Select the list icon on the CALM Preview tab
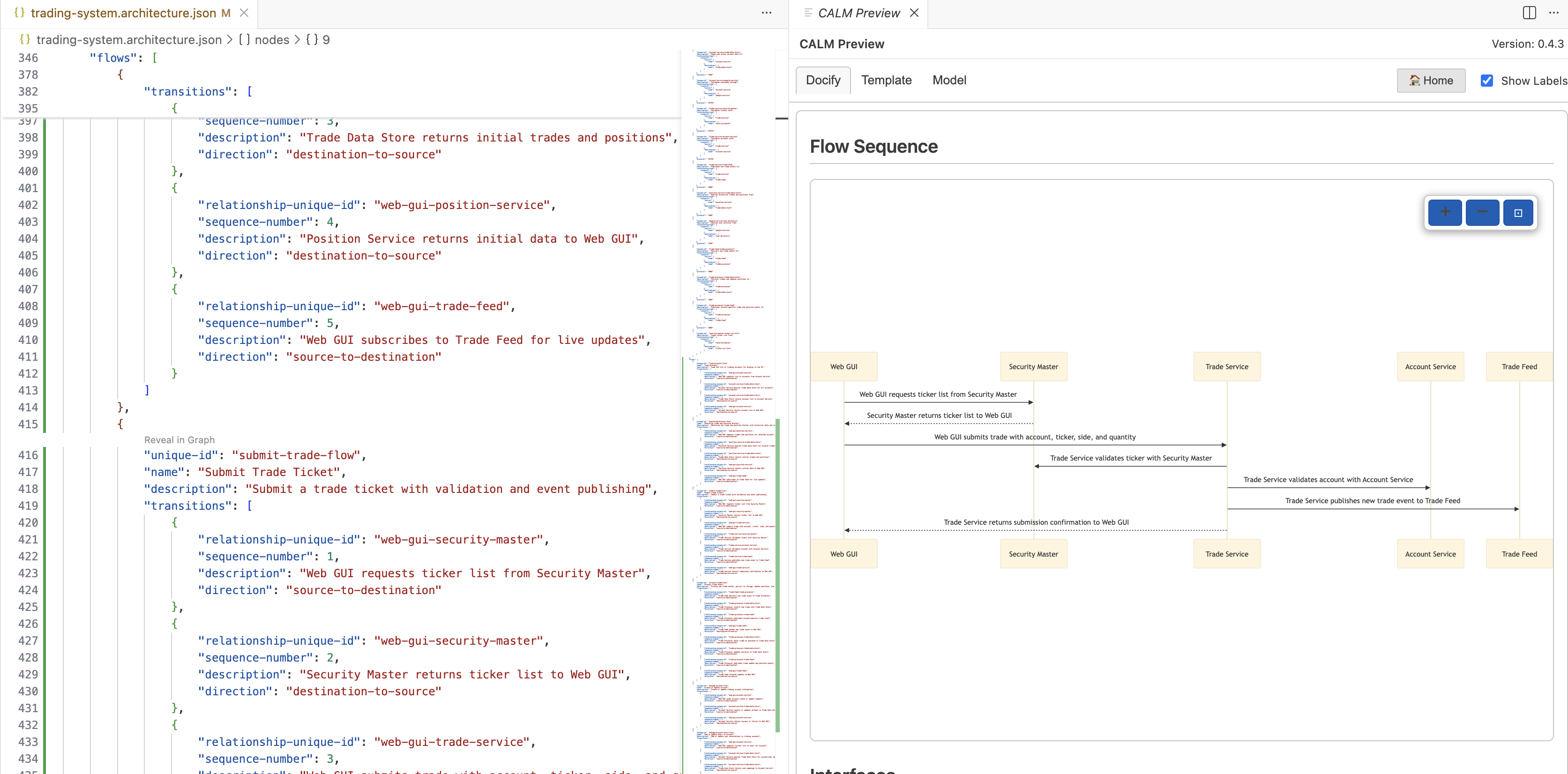Viewport: 1568px width, 774px height. [x=808, y=13]
